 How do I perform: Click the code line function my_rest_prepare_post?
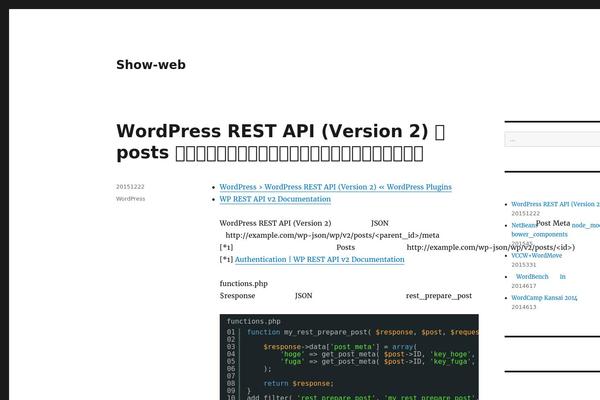(363, 332)
